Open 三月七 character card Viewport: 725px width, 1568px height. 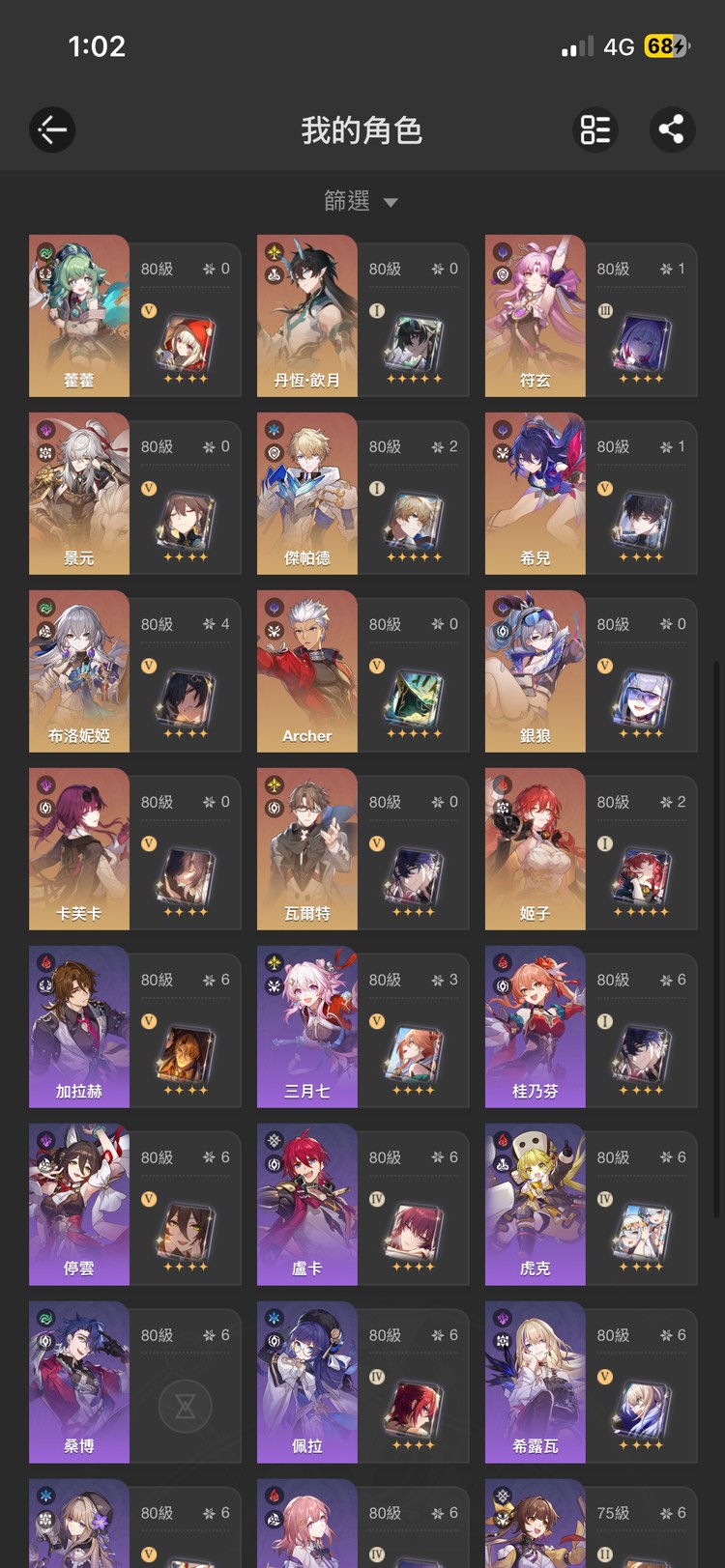pyautogui.click(x=363, y=1027)
